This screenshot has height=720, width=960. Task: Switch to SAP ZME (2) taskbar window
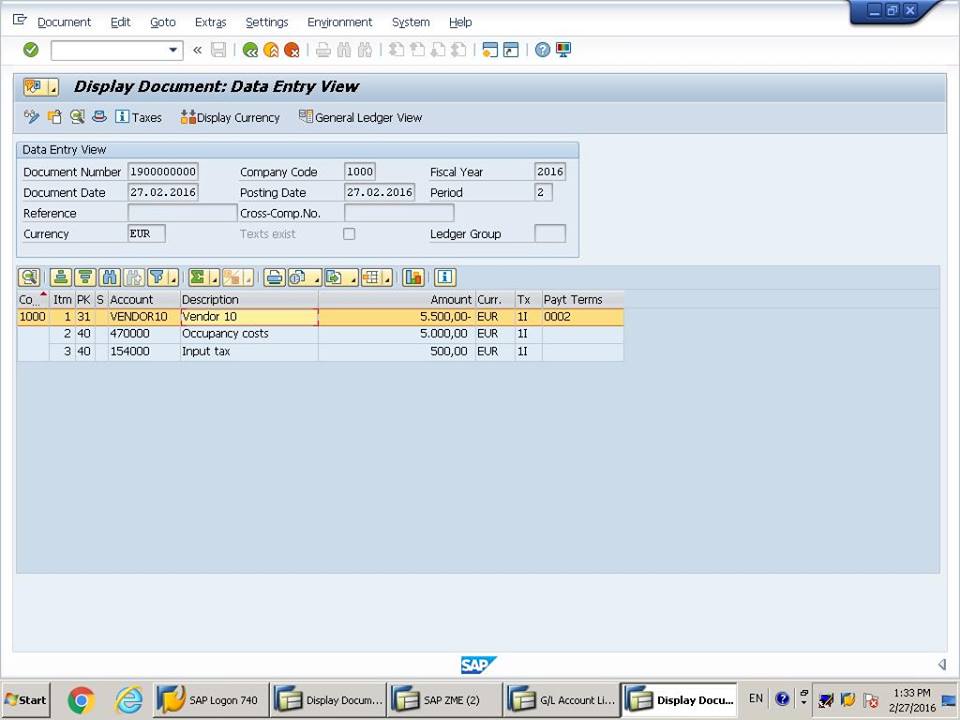pos(444,700)
